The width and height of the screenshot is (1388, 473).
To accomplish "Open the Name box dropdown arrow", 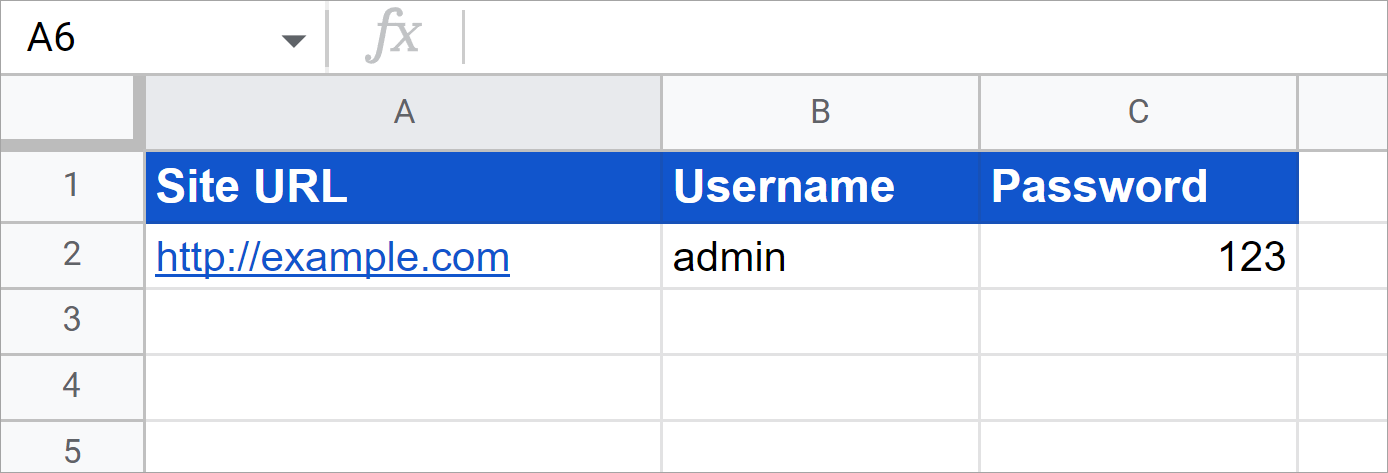I will click(293, 41).
